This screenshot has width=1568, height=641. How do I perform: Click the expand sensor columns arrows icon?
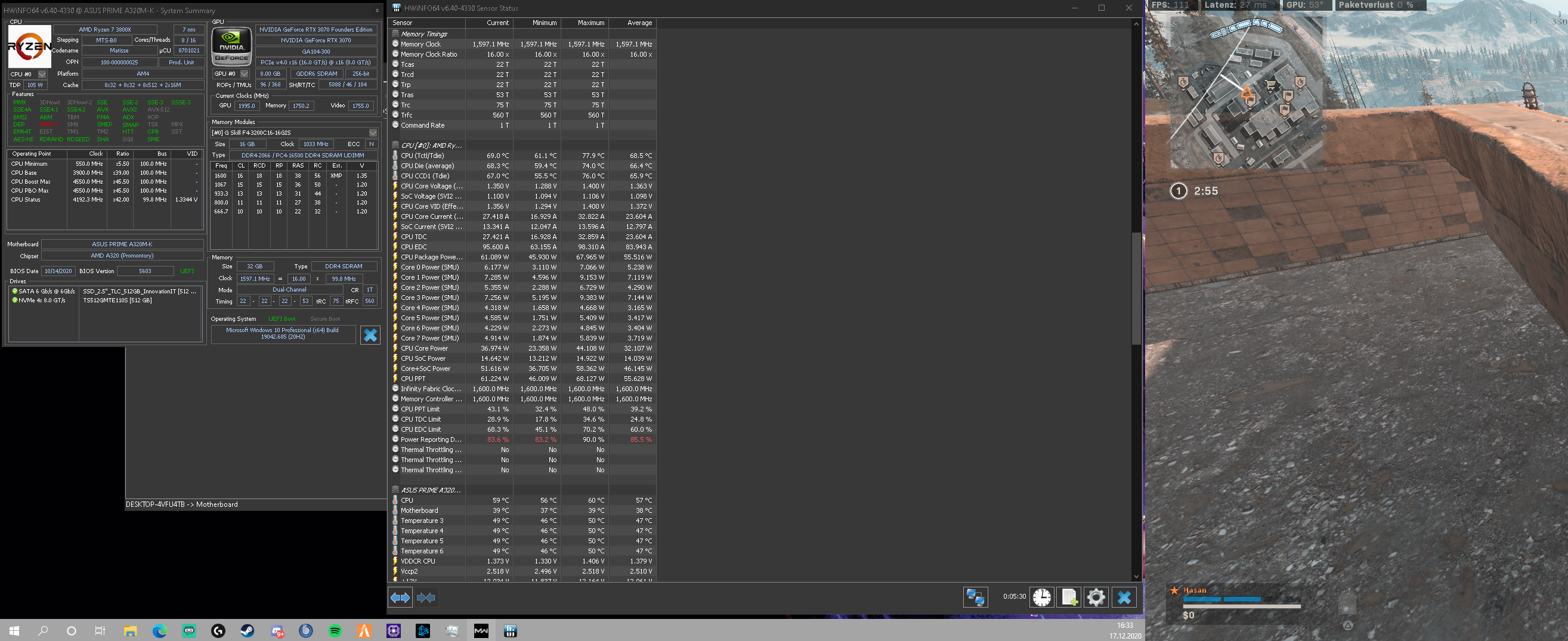pos(400,598)
